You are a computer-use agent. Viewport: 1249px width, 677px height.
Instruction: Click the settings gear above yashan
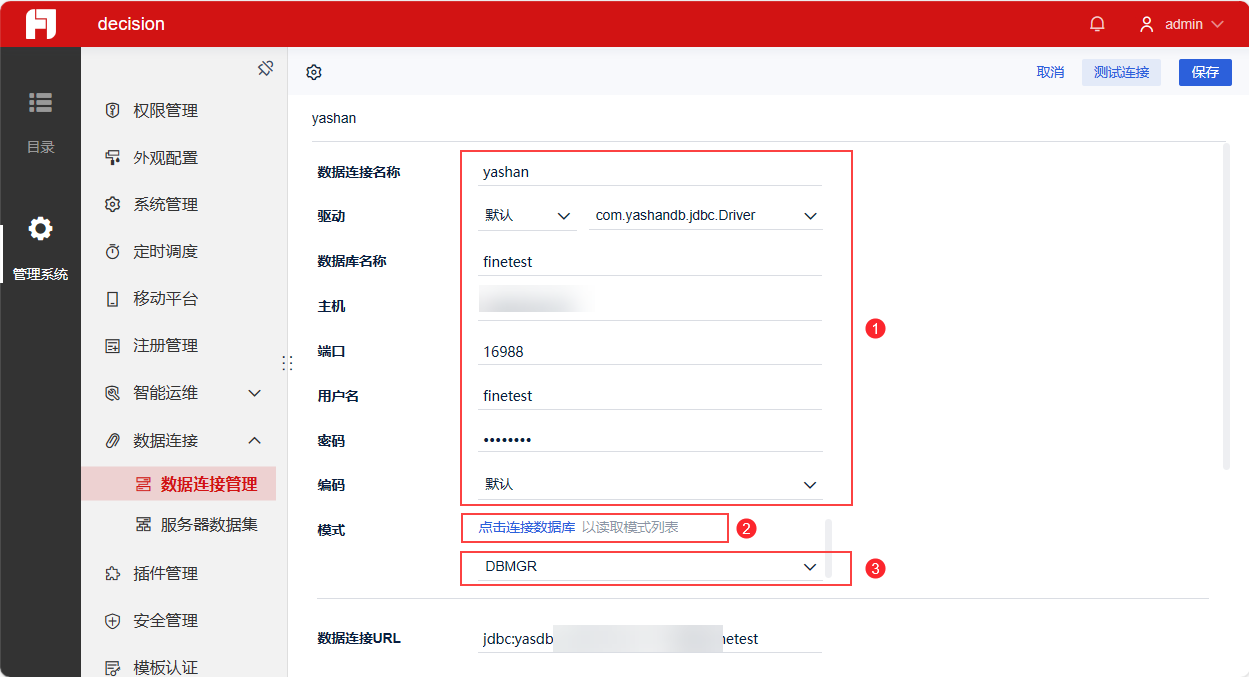coord(314,72)
